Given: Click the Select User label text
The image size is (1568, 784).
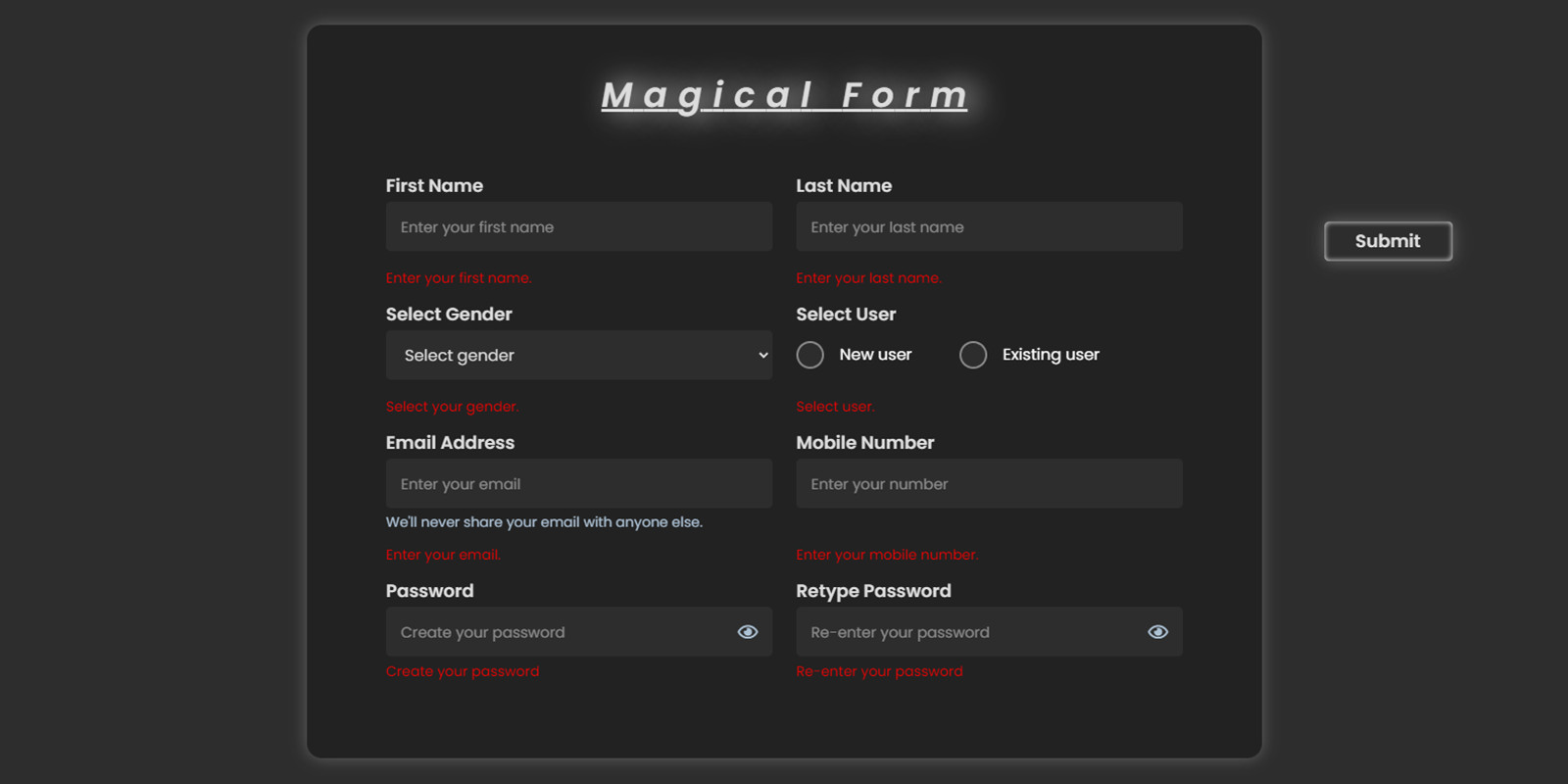Looking at the screenshot, I should (846, 315).
